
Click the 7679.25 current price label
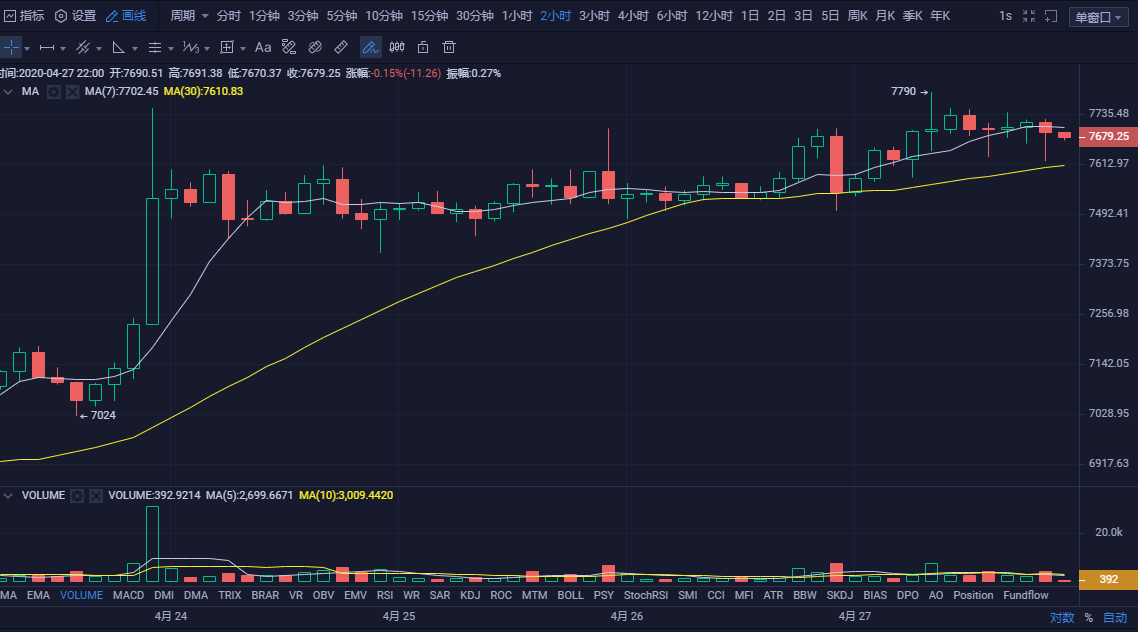pyautogui.click(x=1107, y=136)
